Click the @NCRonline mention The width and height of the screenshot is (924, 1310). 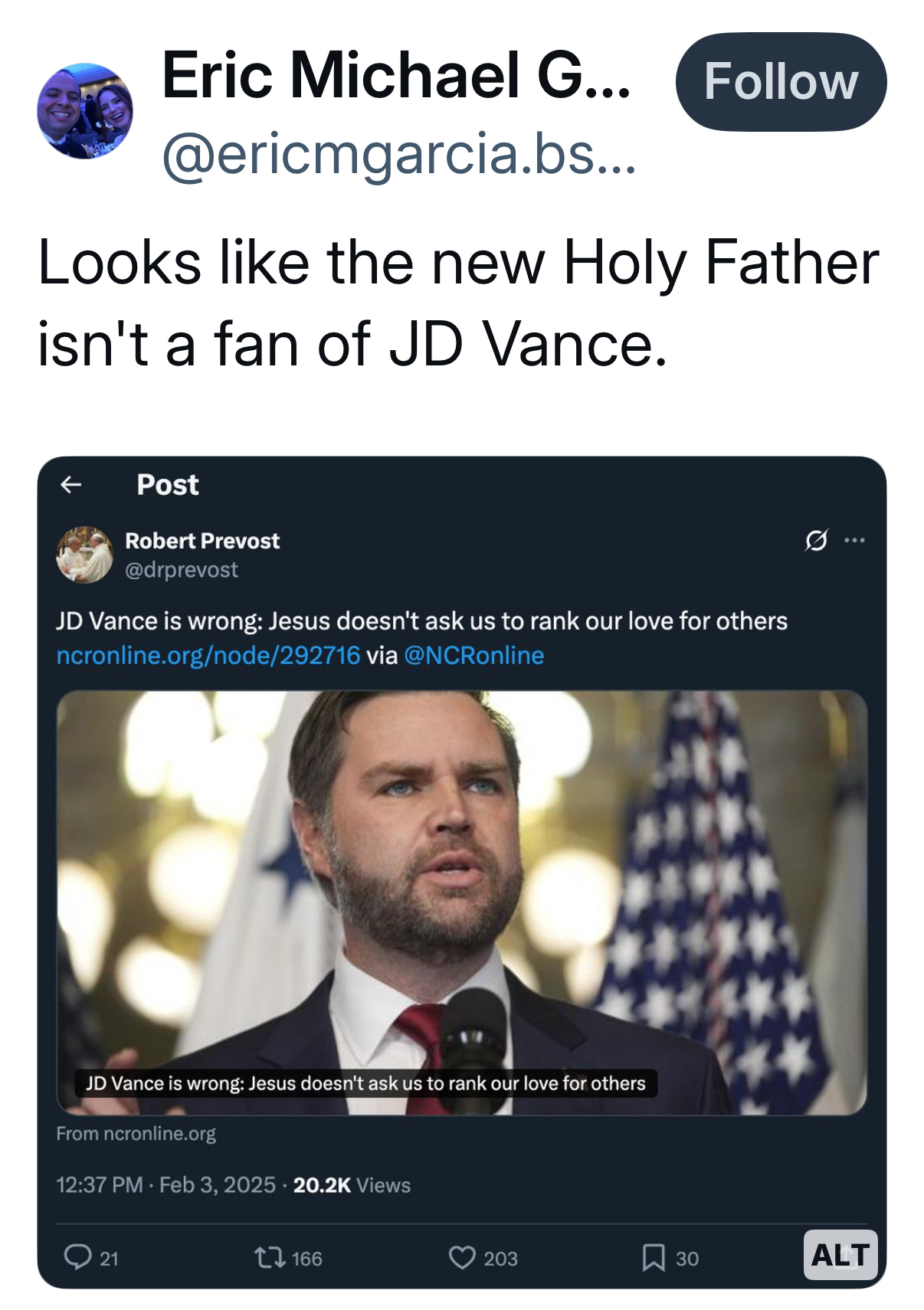click(x=473, y=655)
